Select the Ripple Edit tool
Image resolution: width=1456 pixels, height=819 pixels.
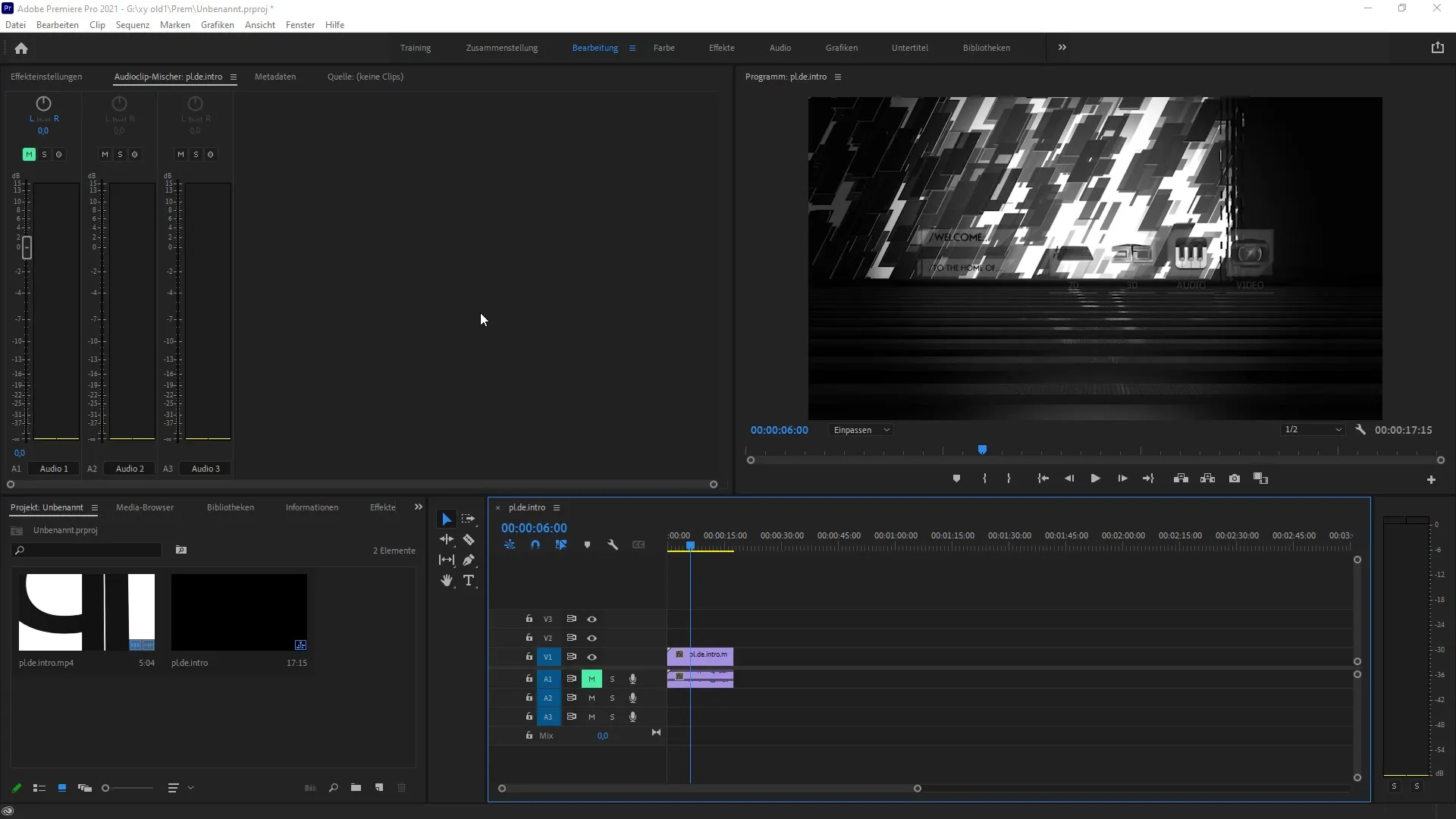click(x=447, y=540)
